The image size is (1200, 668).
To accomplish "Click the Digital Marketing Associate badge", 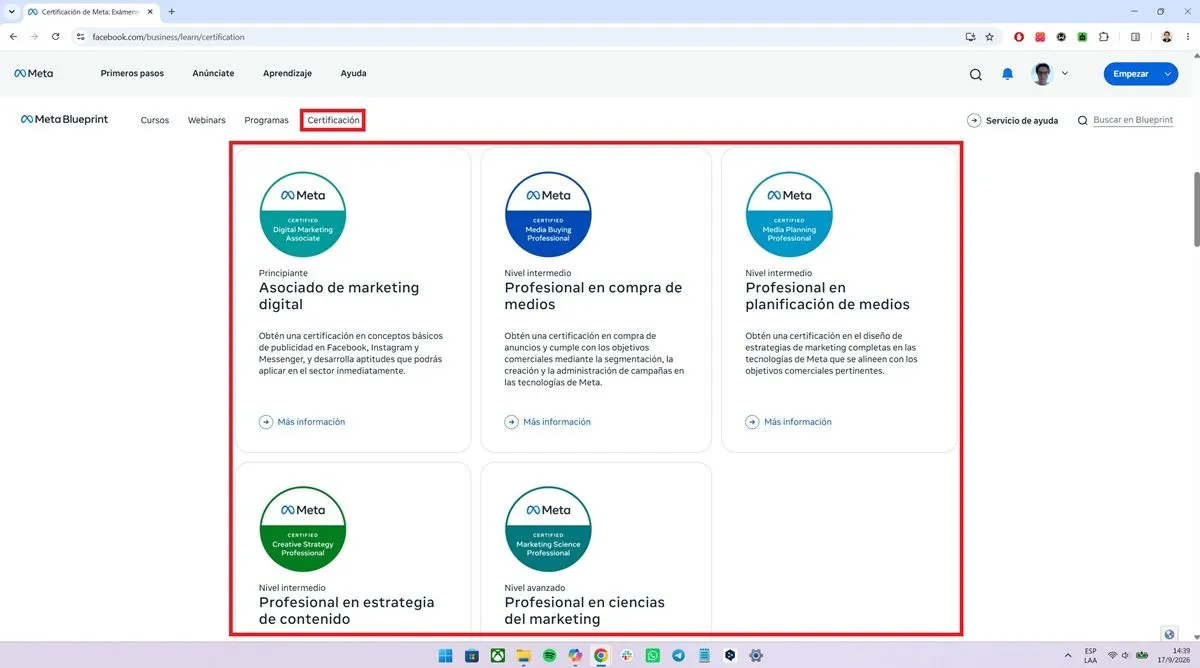I will (x=303, y=214).
